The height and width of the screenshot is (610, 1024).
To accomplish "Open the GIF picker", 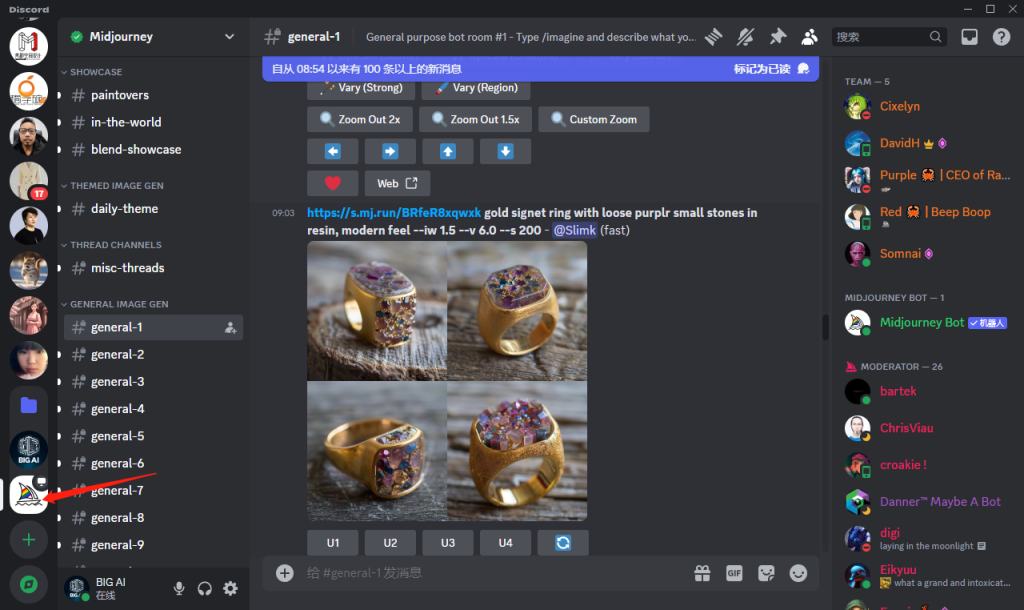I will (734, 573).
